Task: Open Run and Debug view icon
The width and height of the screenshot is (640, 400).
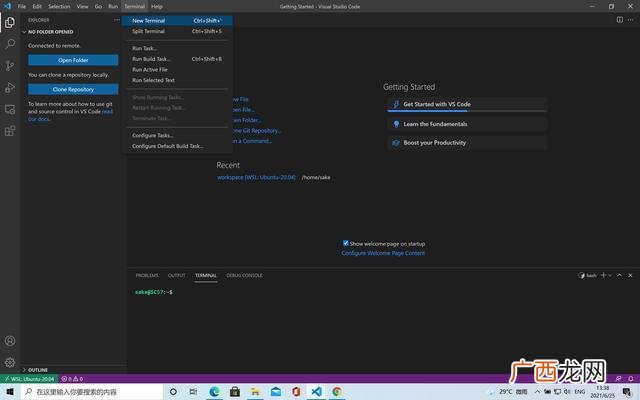Action: click(10, 87)
